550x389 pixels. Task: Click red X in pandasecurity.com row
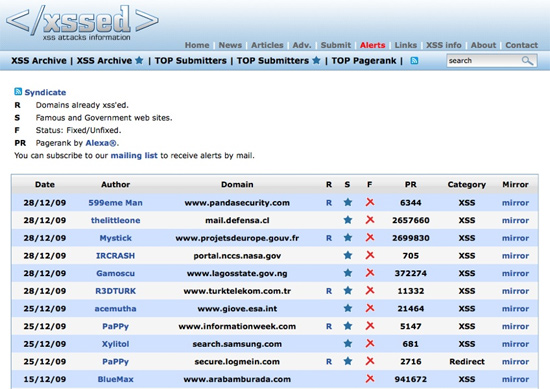point(370,202)
